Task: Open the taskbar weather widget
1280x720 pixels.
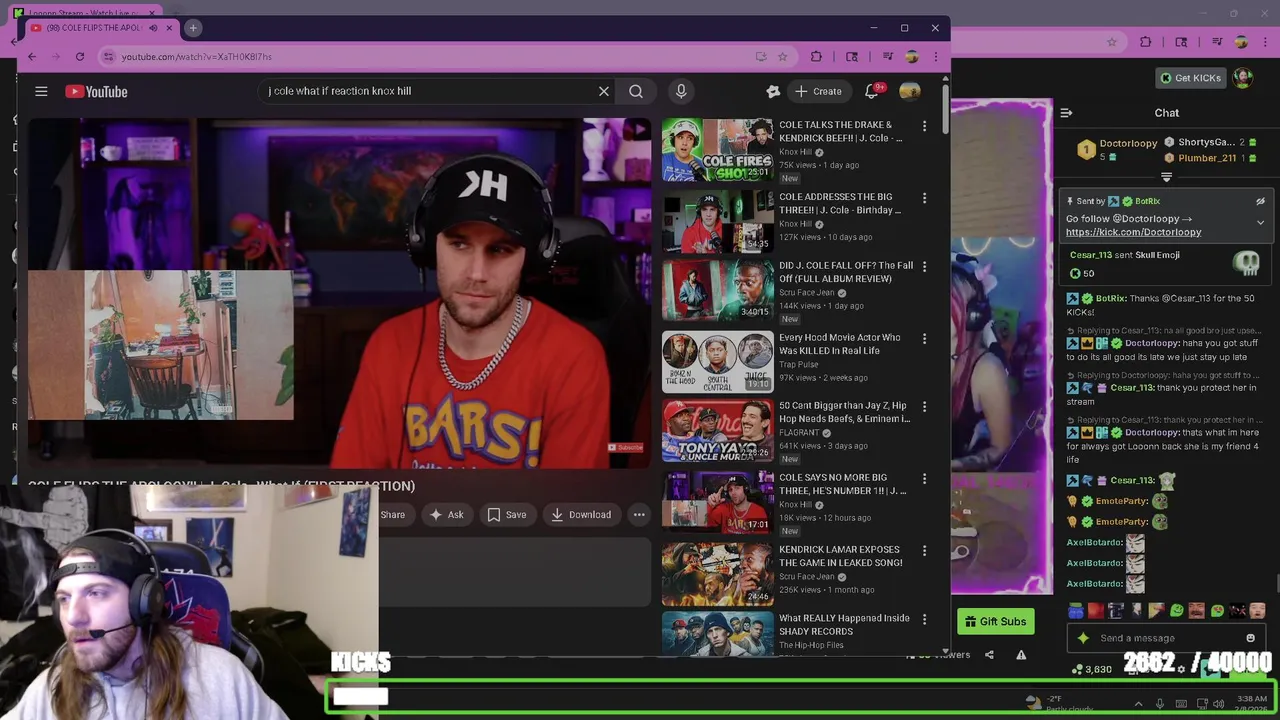Action: 1060,703
